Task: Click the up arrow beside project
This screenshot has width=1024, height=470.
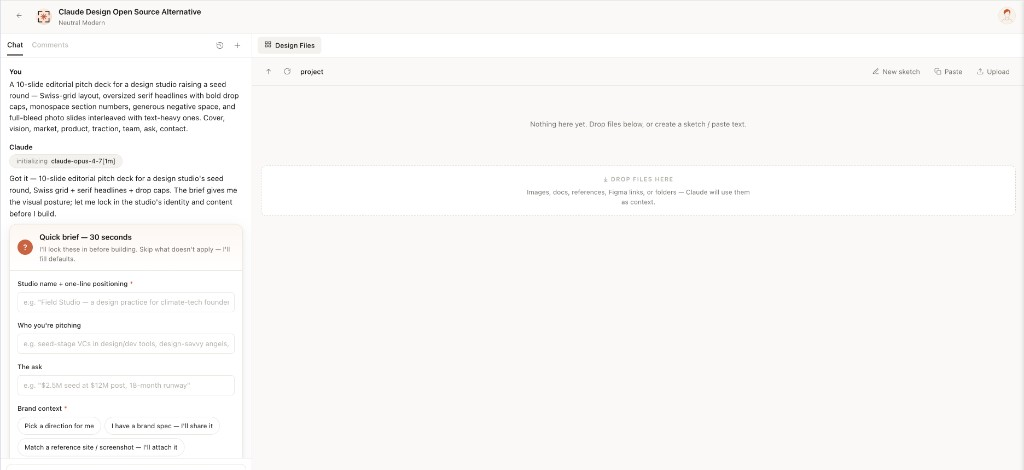Action: click(268, 71)
